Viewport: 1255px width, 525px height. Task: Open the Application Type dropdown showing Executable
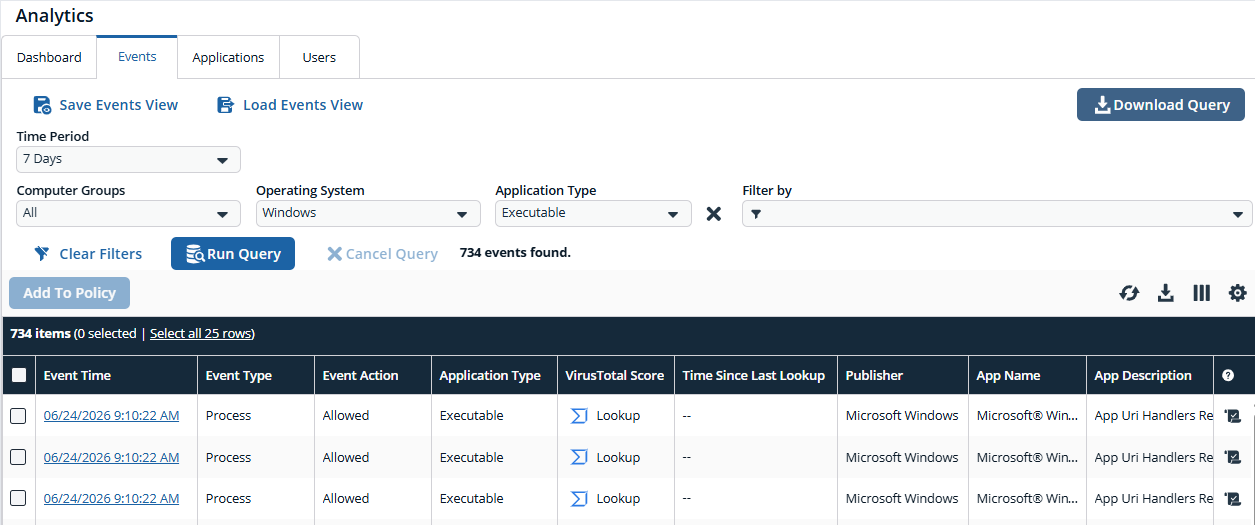(x=593, y=213)
